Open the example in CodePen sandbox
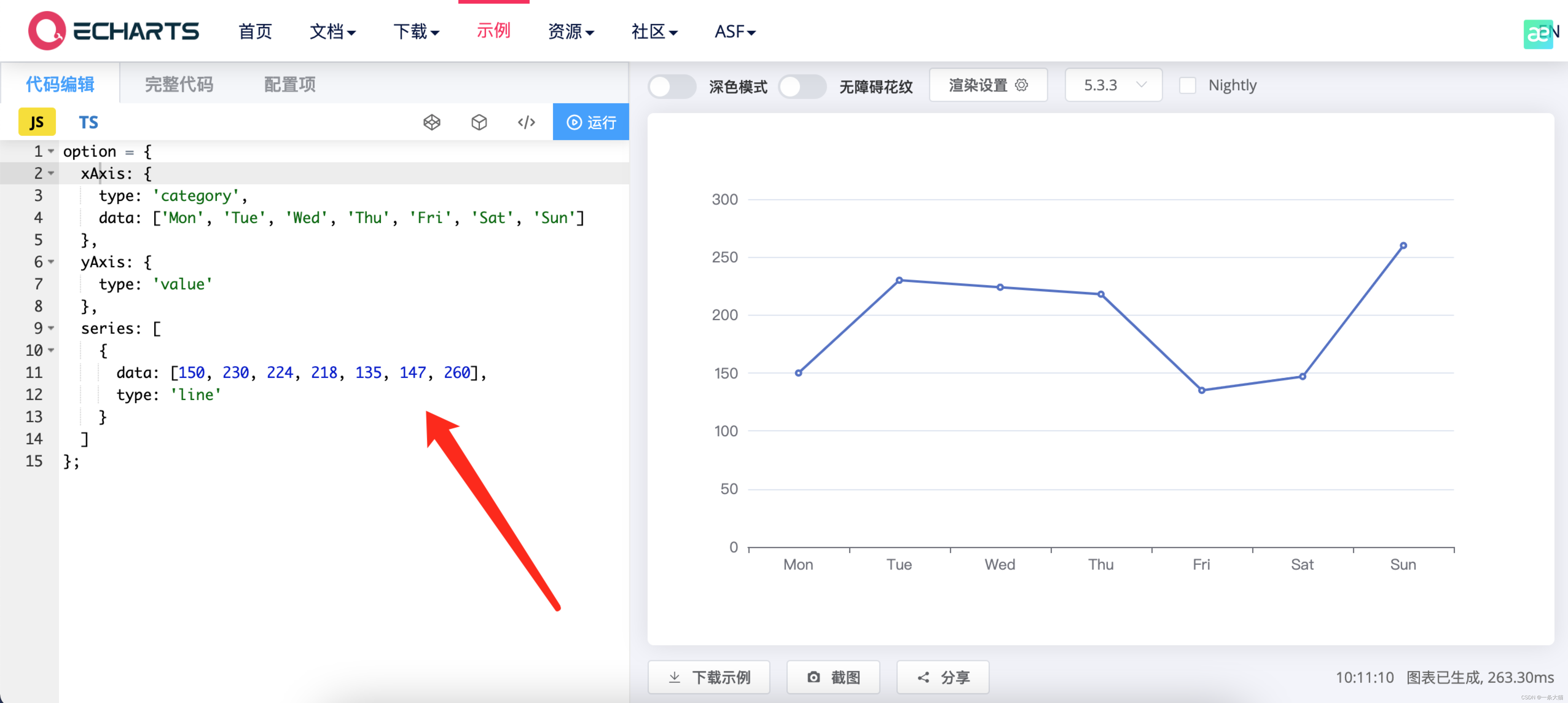This screenshot has height=703, width=1568. pyautogui.click(x=432, y=122)
